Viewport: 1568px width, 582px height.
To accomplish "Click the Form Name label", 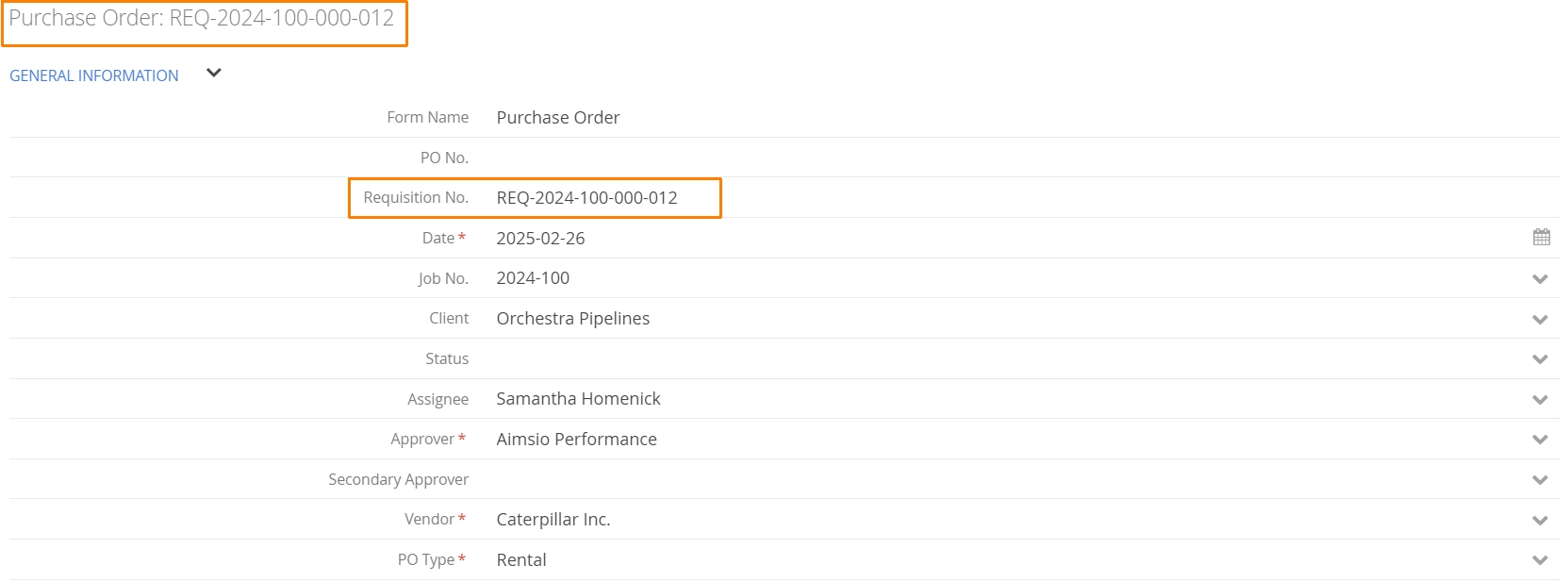I will coord(427,117).
